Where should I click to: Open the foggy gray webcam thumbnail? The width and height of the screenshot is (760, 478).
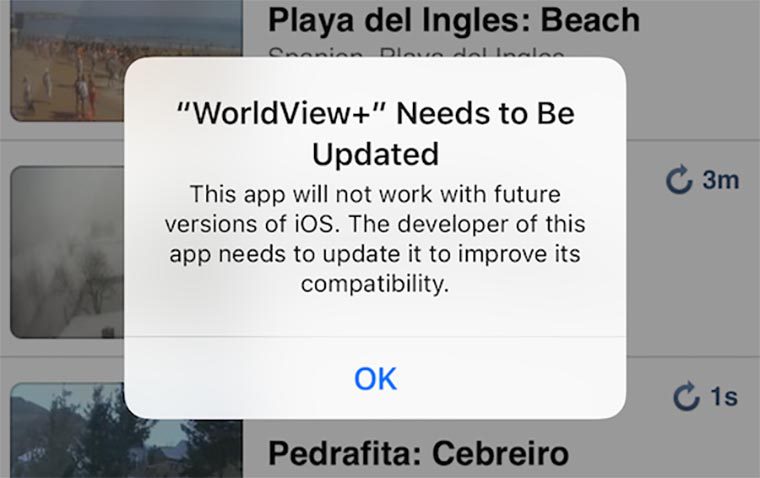(x=68, y=252)
